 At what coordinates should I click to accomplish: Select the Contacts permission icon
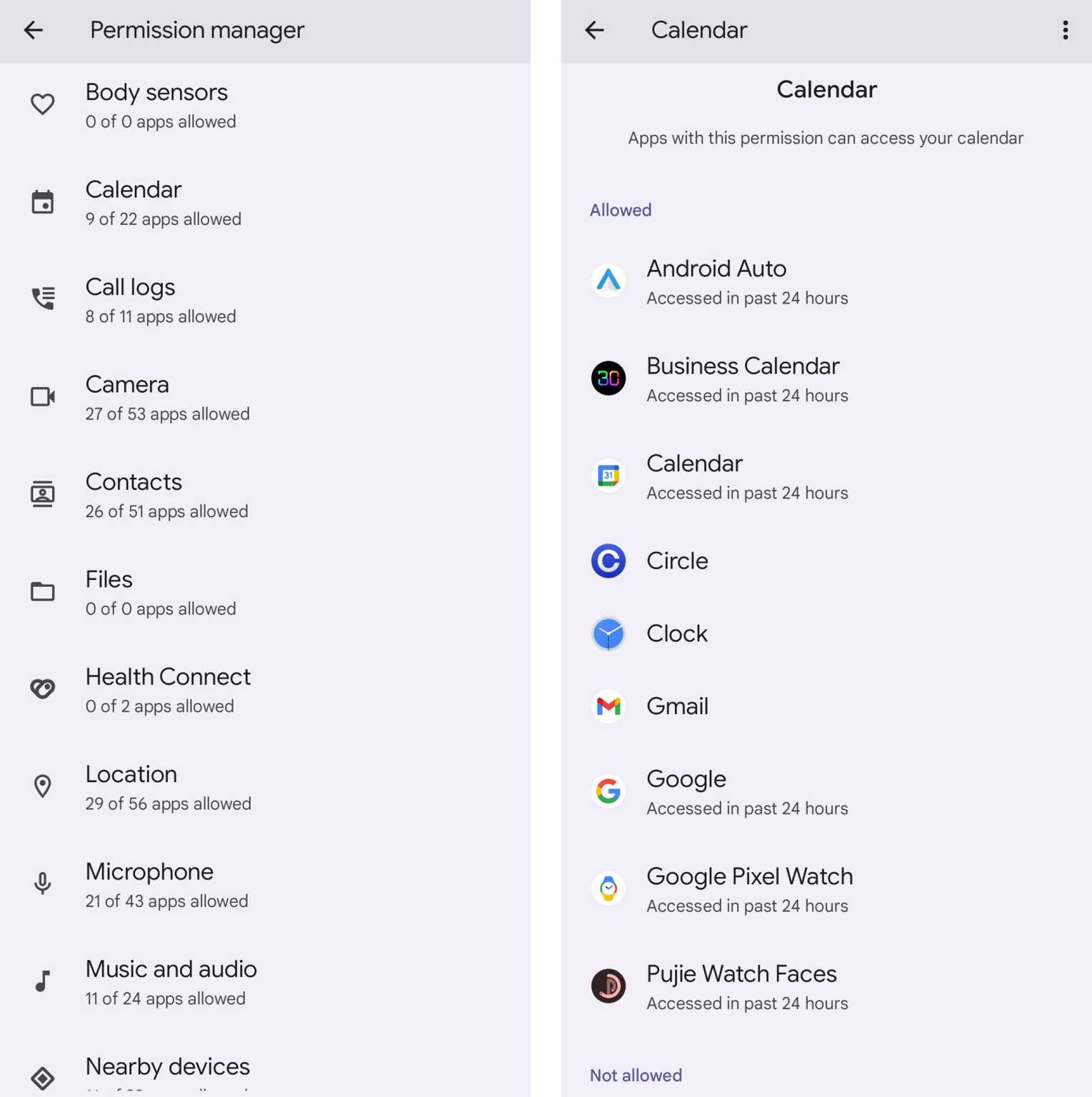click(42, 494)
